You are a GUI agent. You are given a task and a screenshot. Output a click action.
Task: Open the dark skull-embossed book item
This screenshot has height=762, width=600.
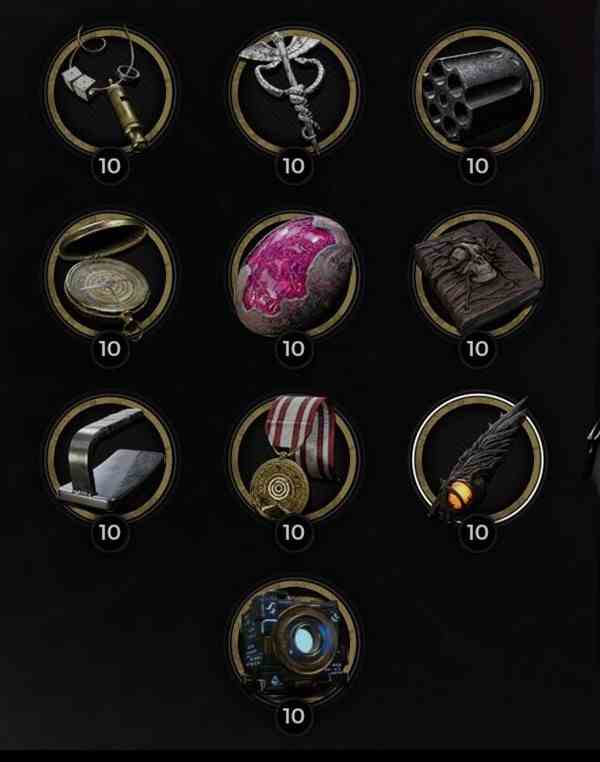[477, 274]
